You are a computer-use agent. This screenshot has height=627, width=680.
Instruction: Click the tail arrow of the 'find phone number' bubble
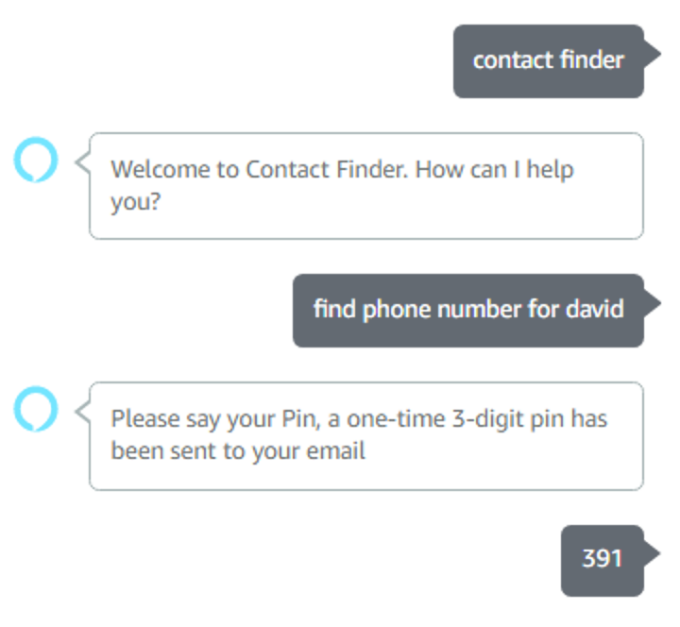[653, 304]
